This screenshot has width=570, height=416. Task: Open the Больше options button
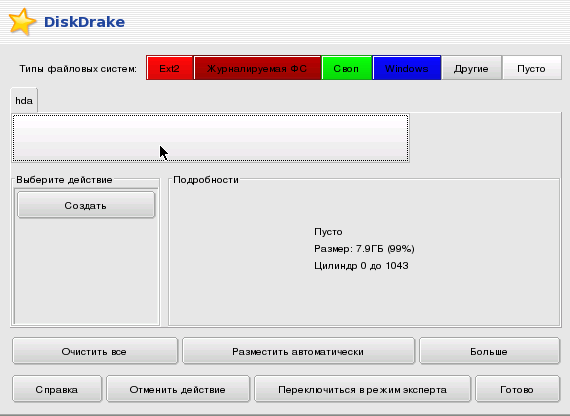[489, 351]
